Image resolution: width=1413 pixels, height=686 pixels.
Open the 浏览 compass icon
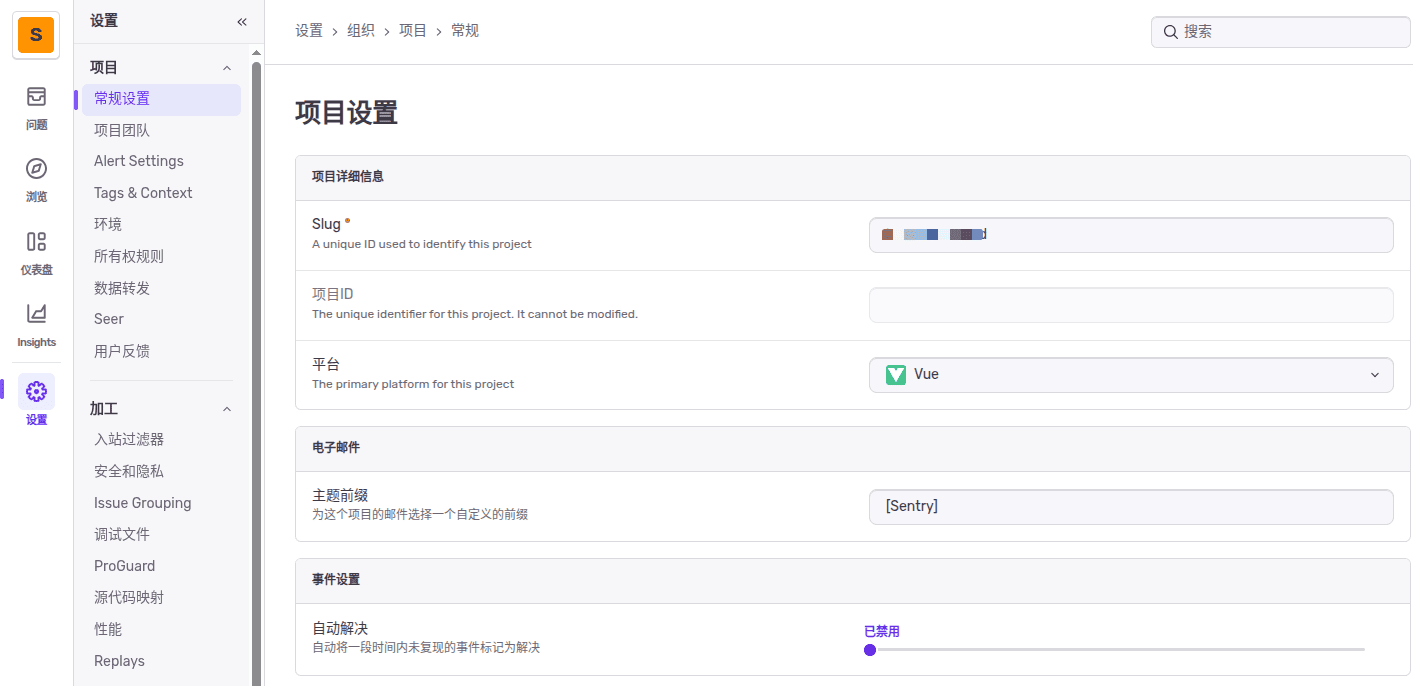pyautogui.click(x=36, y=168)
